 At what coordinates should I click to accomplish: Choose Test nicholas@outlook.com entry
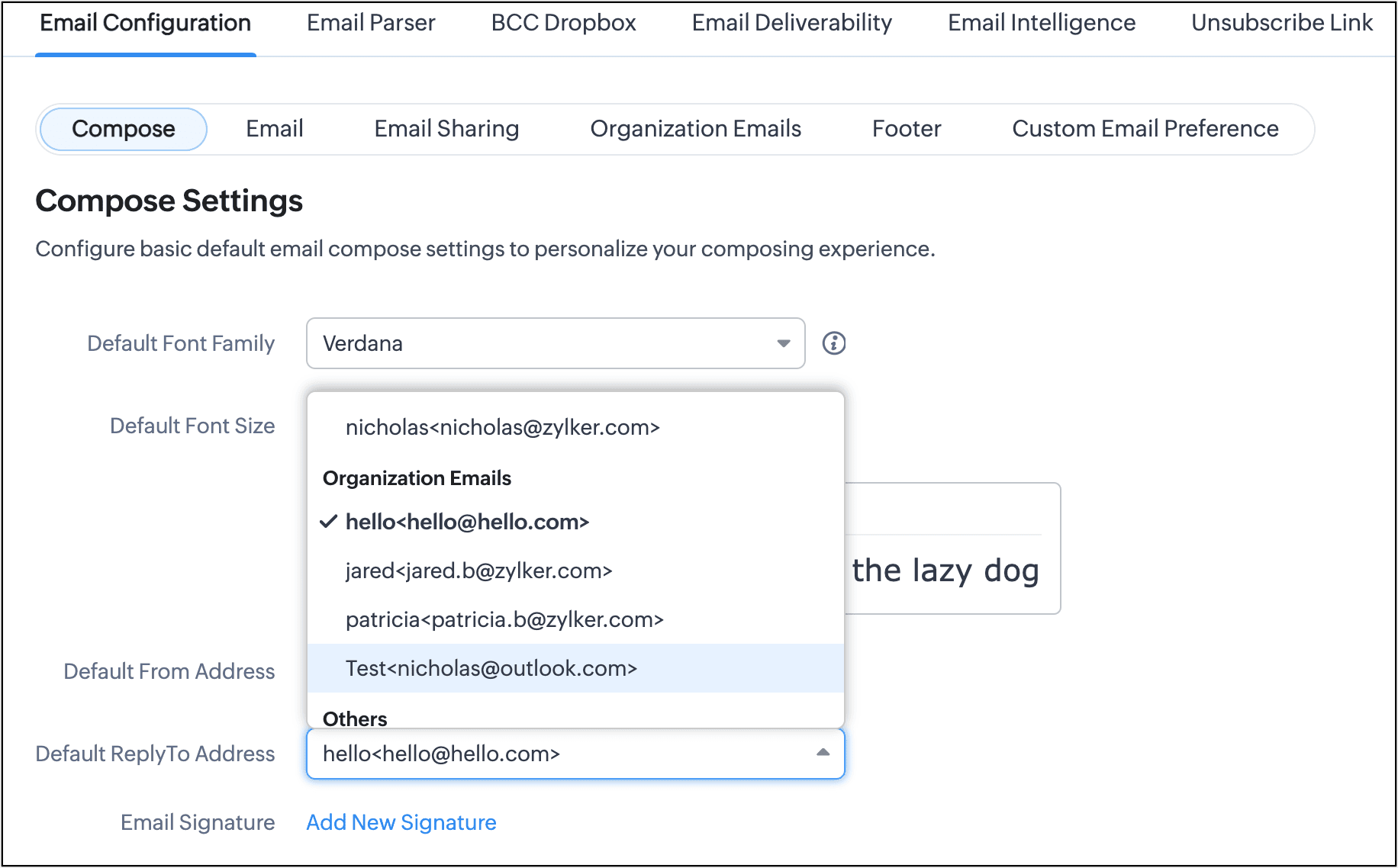[x=491, y=668]
